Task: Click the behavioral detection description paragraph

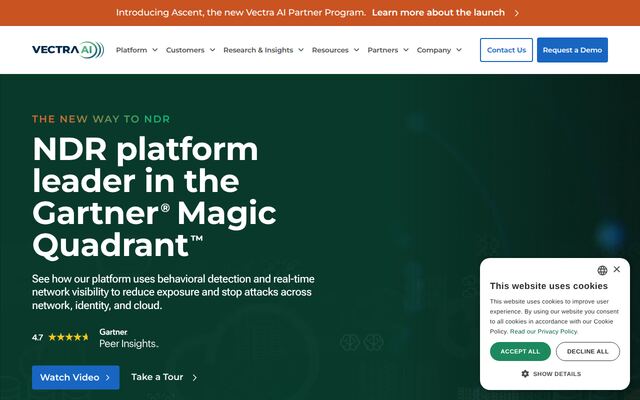Action: tap(173, 292)
